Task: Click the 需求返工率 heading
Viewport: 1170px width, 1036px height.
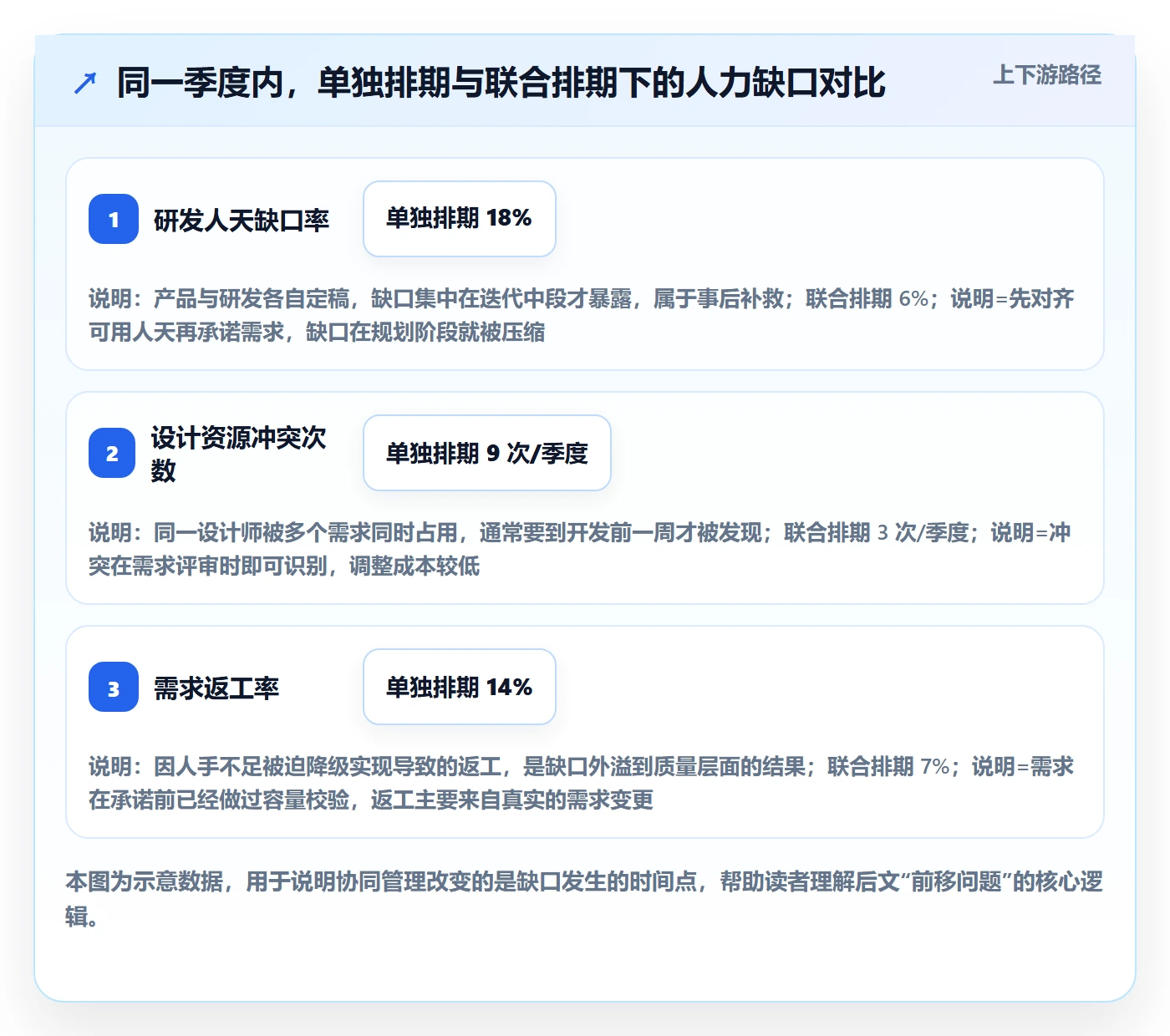Action: pos(216,688)
